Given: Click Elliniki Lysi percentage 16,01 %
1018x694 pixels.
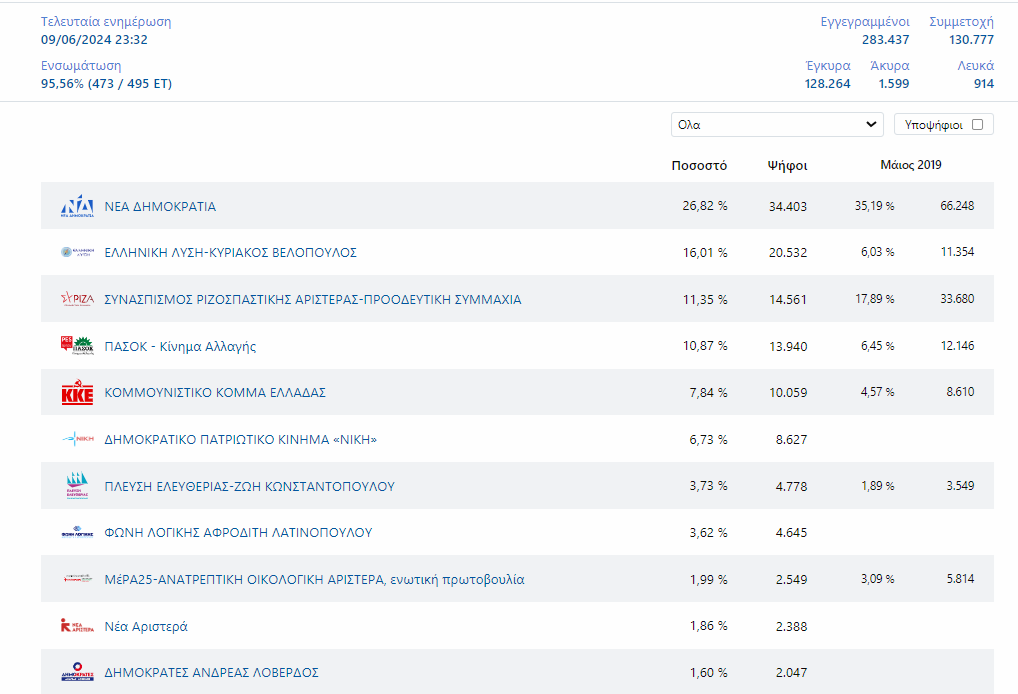Looking at the screenshot, I should point(705,253).
